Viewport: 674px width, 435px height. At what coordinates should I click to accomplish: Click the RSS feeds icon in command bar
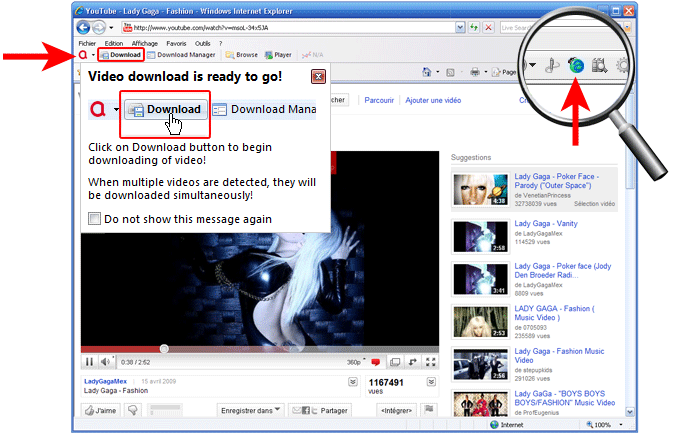click(x=450, y=72)
